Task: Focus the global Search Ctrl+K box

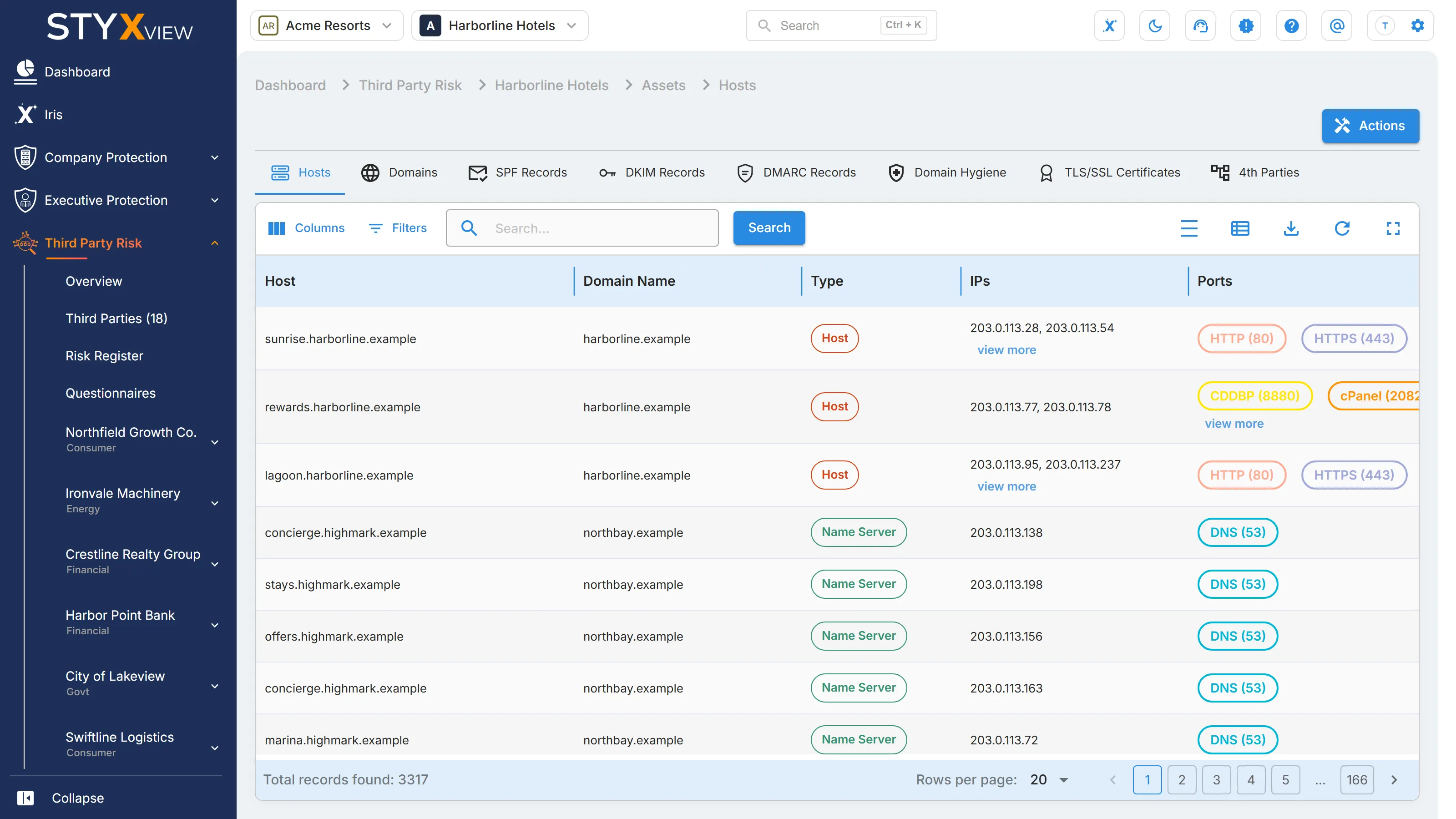Action: coord(841,25)
